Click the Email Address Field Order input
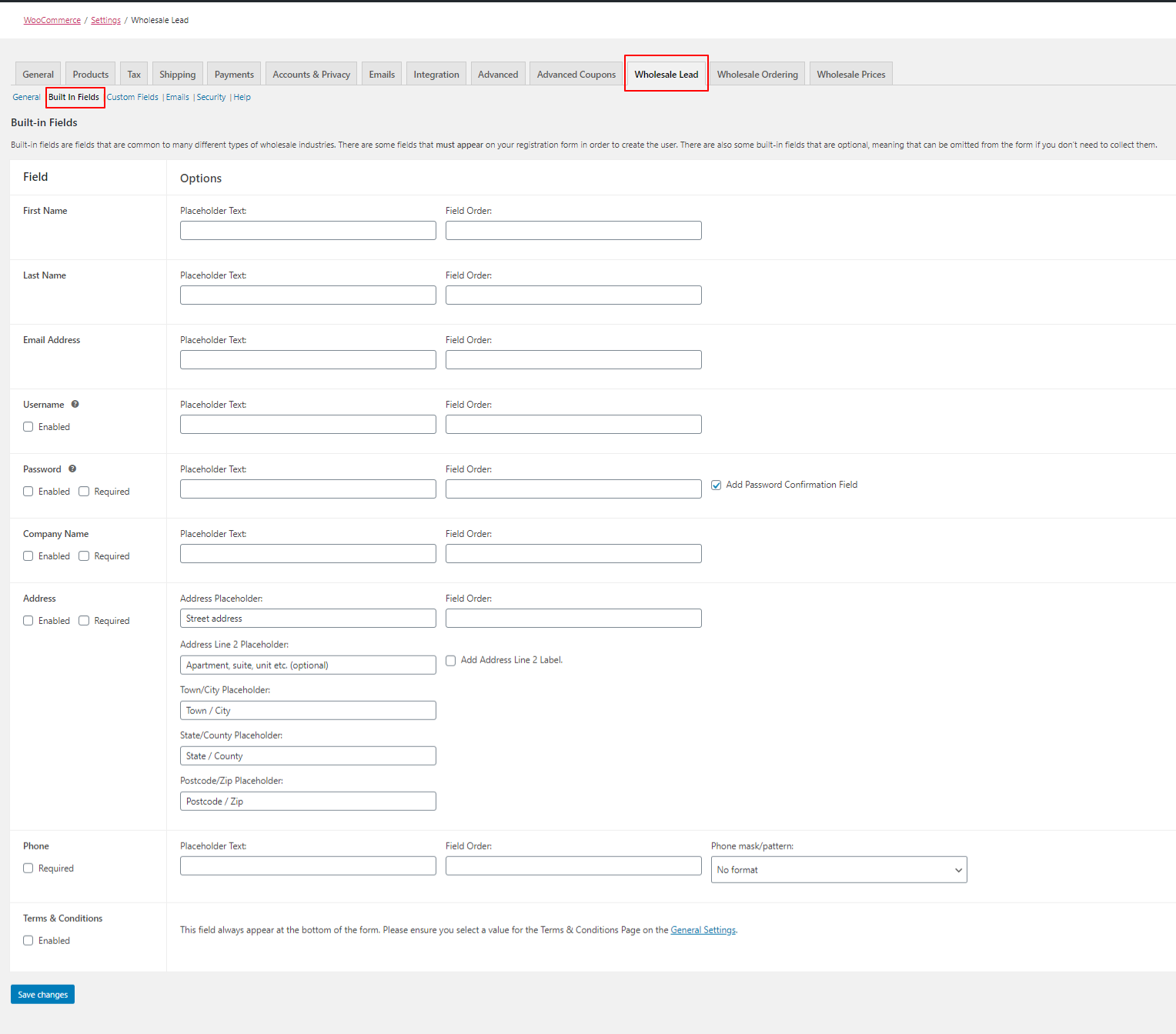This screenshot has width=1176, height=1034. pos(573,360)
